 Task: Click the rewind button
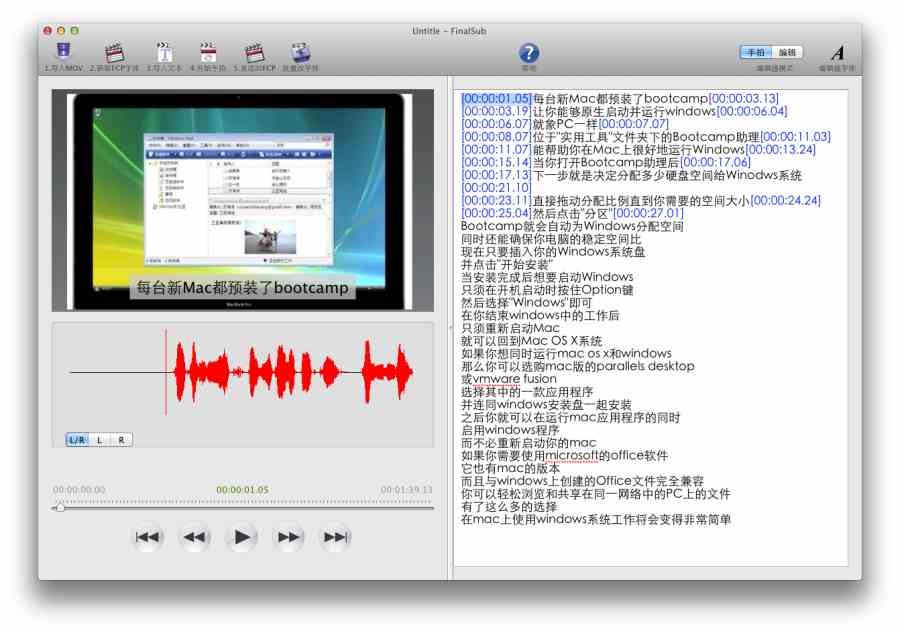pos(194,538)
